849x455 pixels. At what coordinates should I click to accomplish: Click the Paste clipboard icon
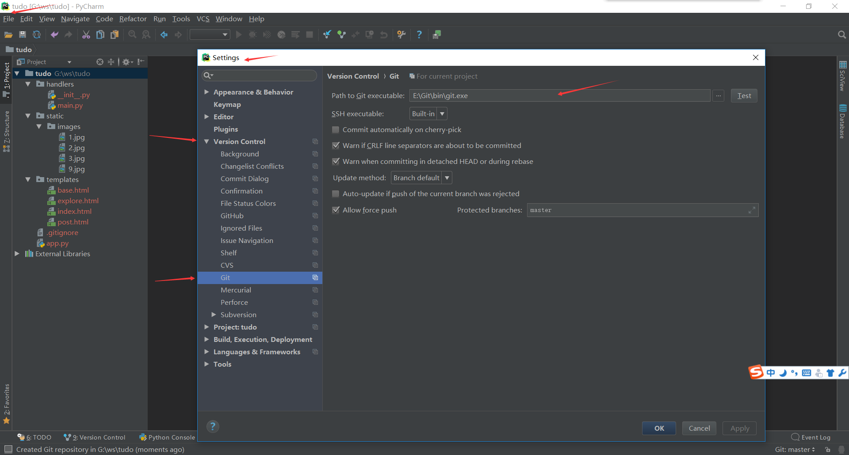pyautogui.click(x=114, y=35)
